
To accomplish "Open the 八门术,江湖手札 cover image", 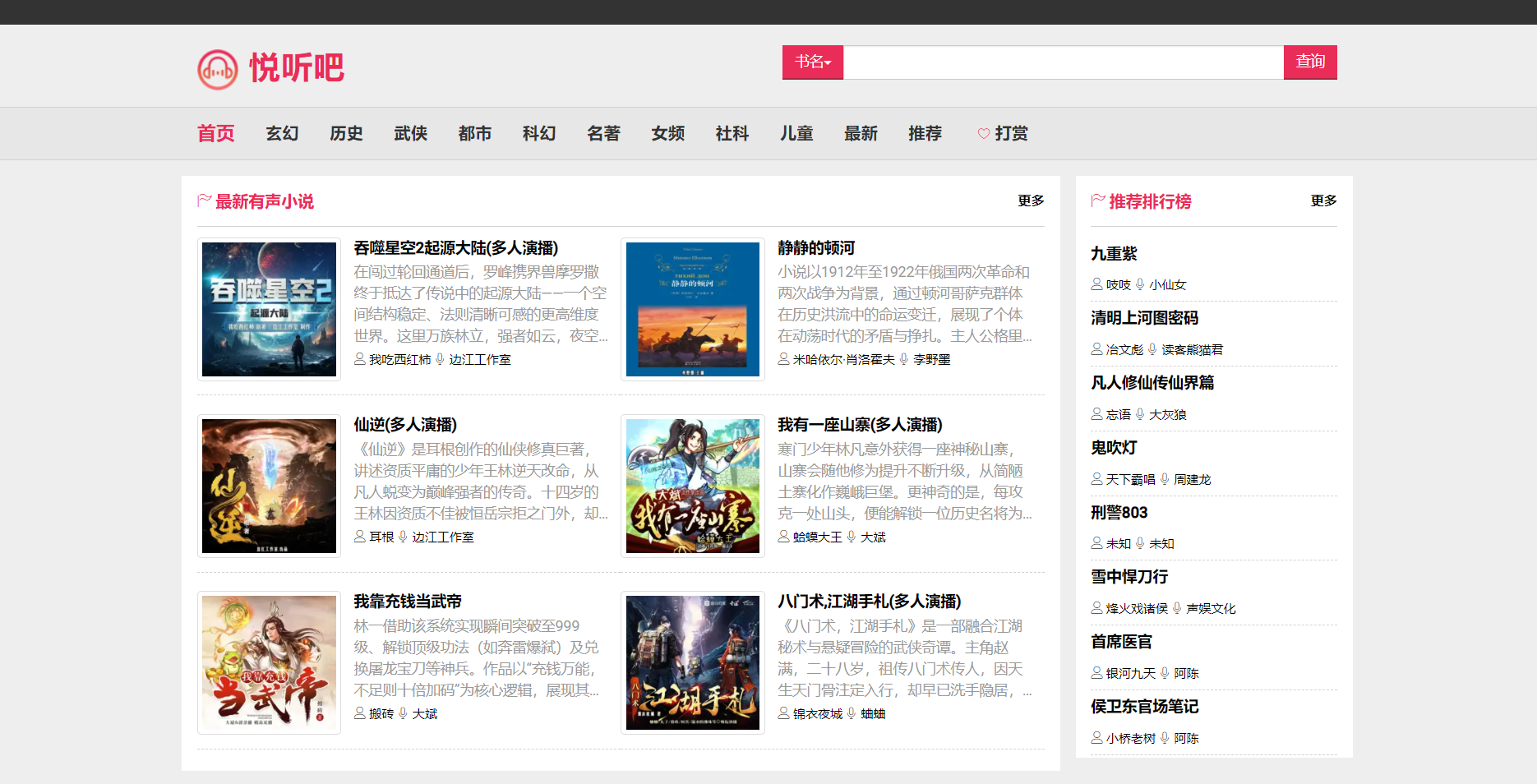I will [x=693, y=662].
